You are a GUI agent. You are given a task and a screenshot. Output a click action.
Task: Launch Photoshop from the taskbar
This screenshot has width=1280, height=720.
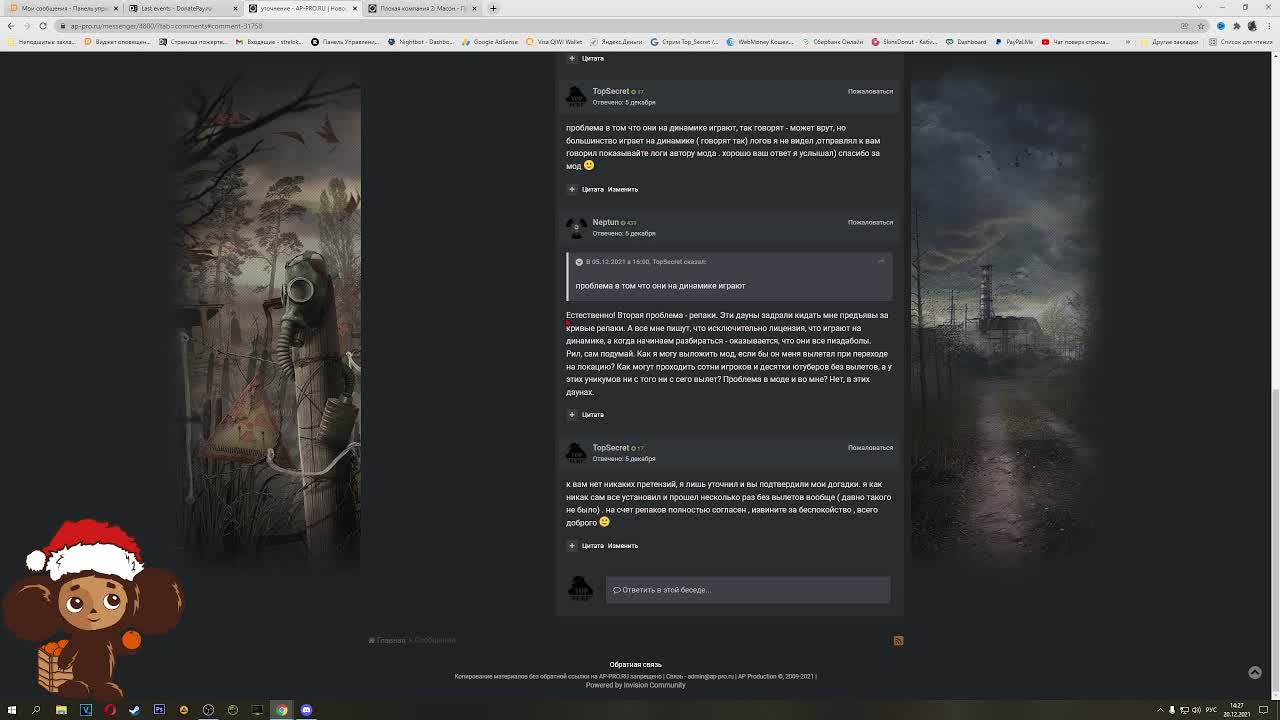point(159,710)
